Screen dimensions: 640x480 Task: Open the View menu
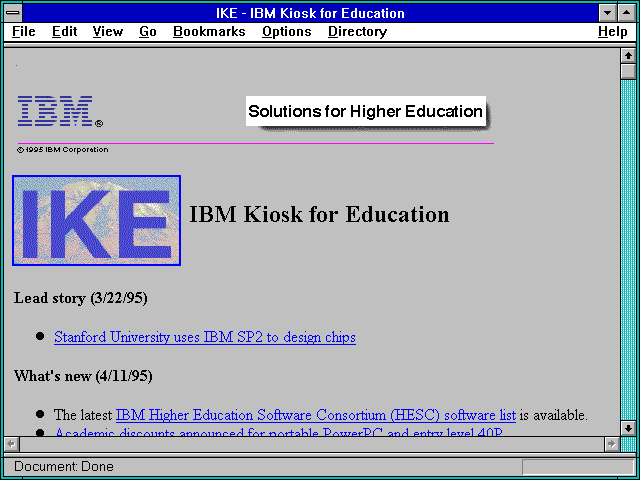click(x=107, y=32)
